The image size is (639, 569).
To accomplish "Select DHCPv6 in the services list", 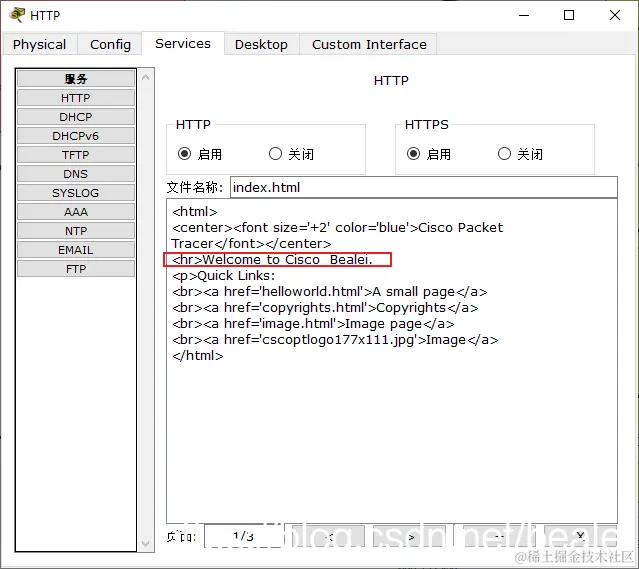I will [76, 136].
